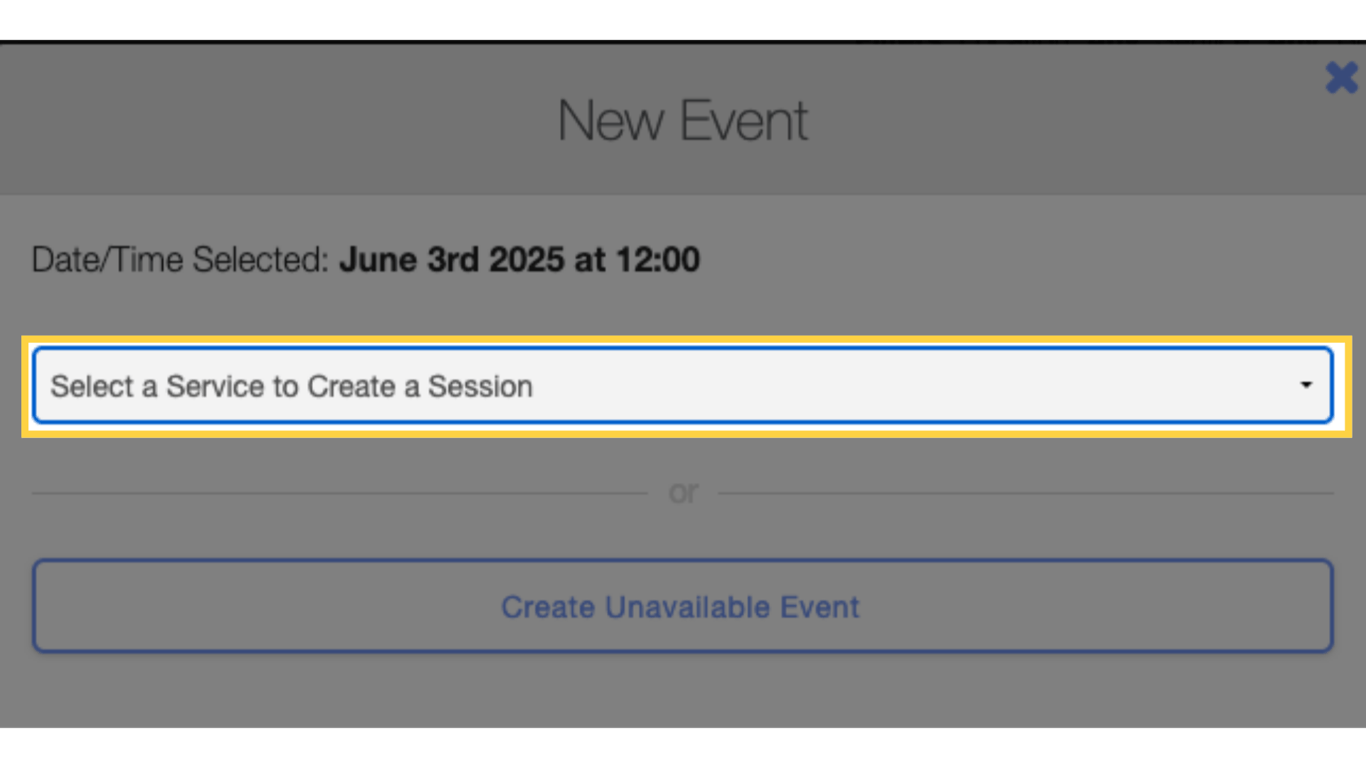The width and height of the screenshot is (1366, 768).
Task: Click the divider line left of "or"
Action: click(x=340, y=493)
